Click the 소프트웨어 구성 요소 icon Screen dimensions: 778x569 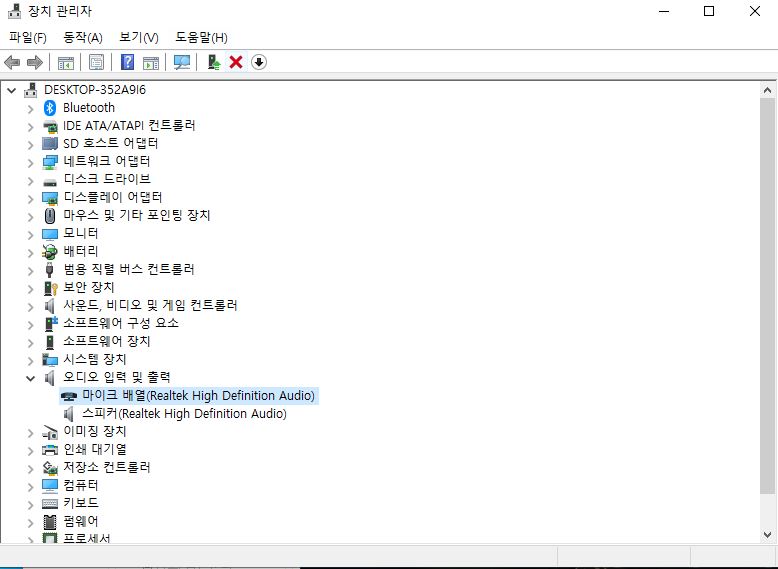(51, 323)
